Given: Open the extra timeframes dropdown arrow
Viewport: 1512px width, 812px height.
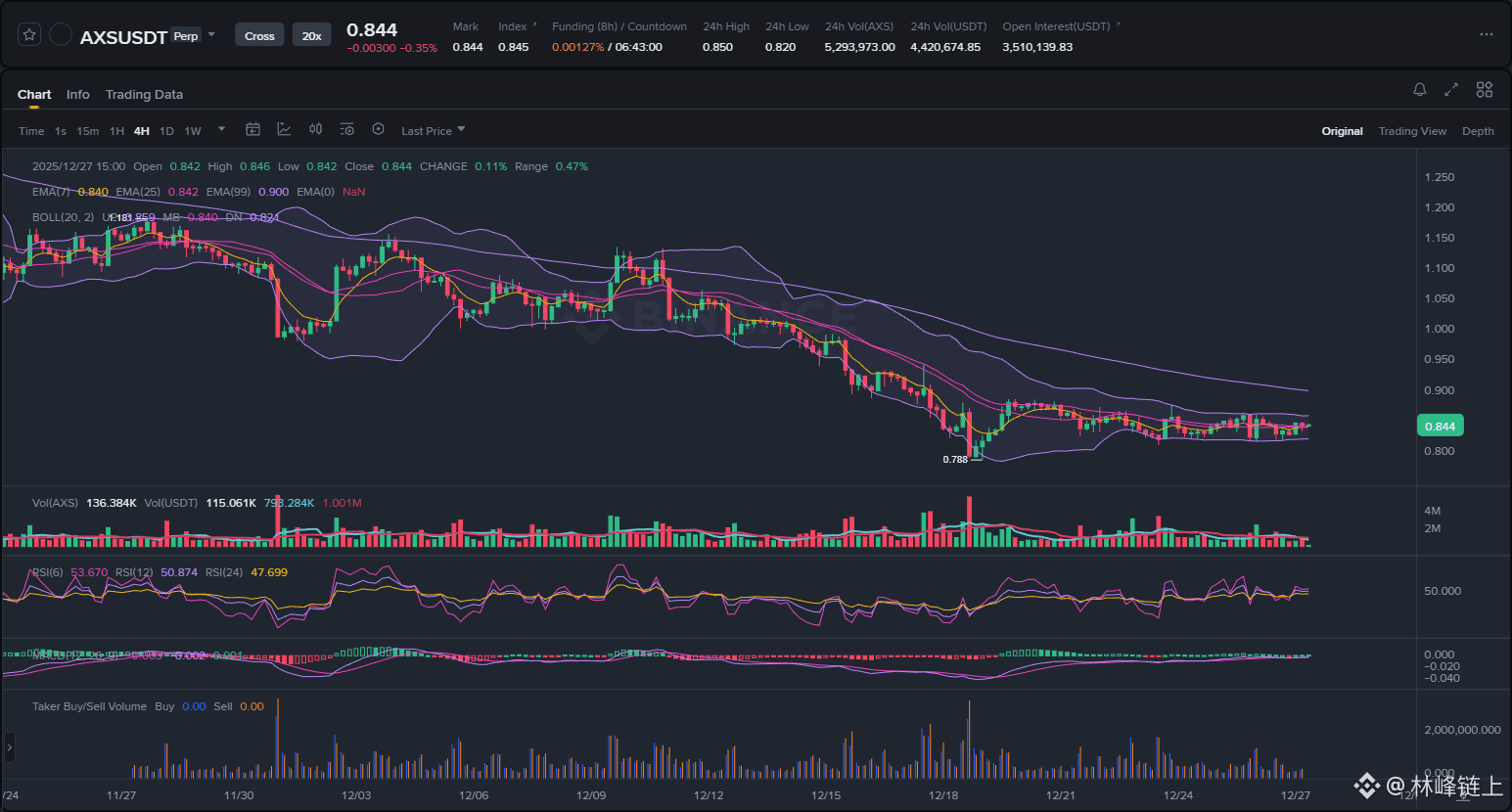Looking at the screenshot, I should point(221,129).
